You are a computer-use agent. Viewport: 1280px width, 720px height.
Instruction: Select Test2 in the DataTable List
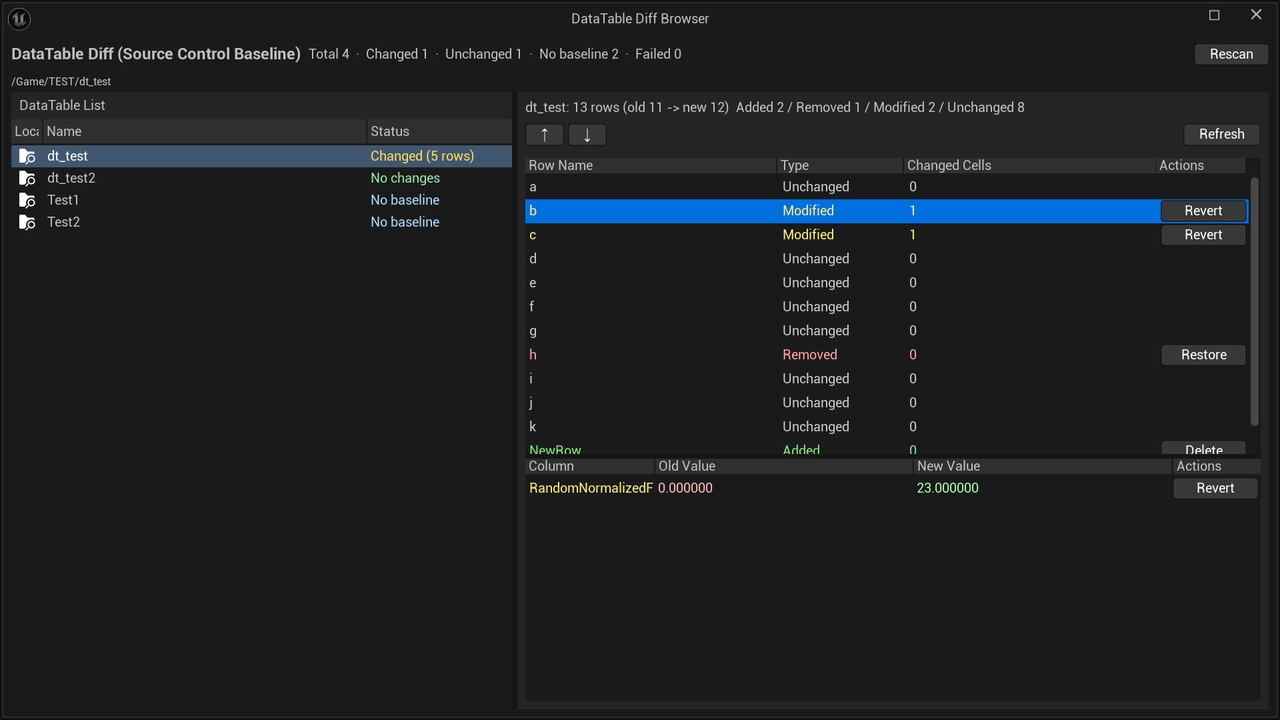(262, 222)
